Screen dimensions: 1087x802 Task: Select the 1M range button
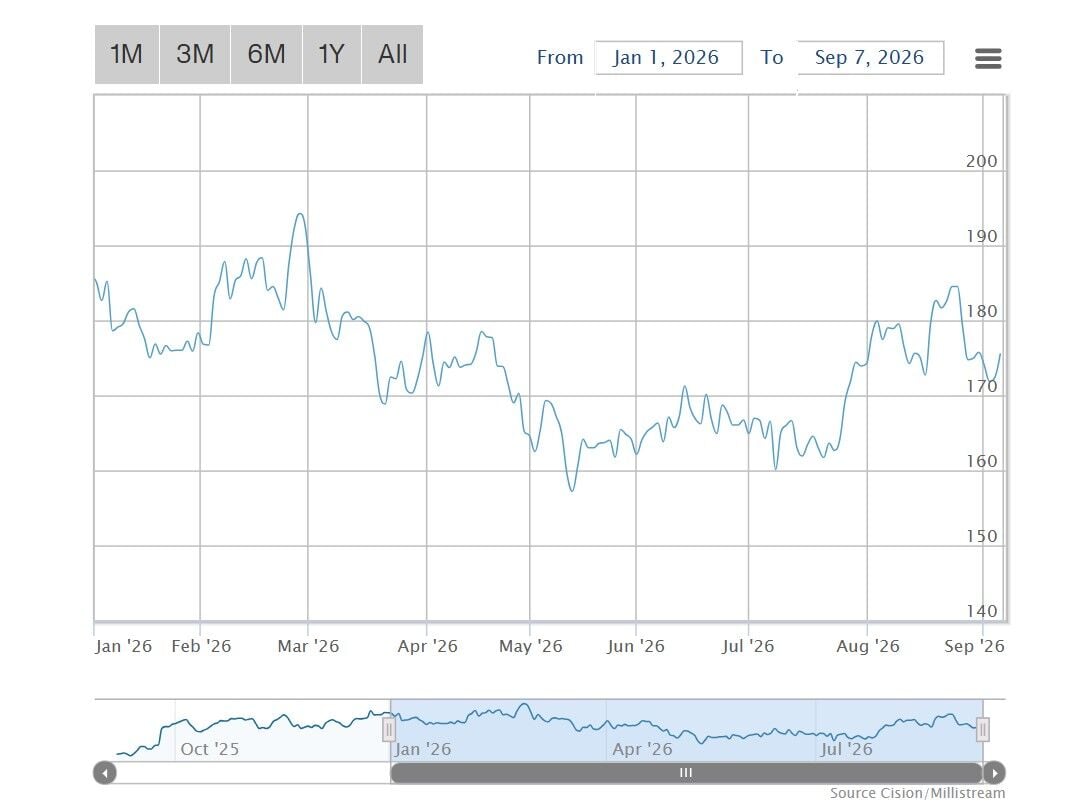(x=127, y=54)
